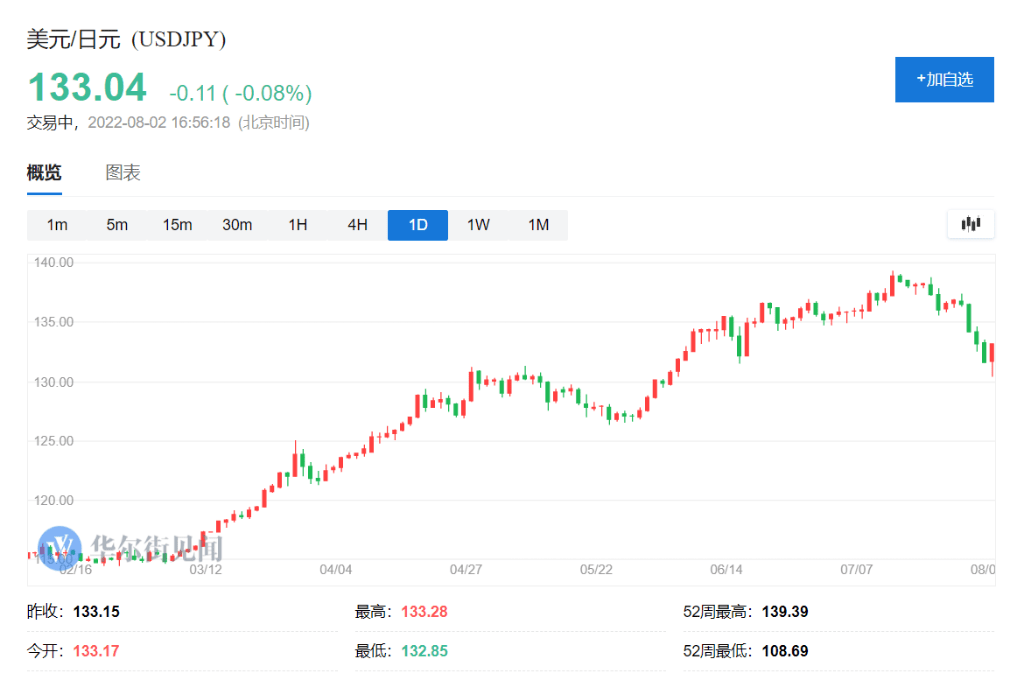The width and height of the screenshot is (1024, 673).
Task: Click the 133.04 current price
Action: tap(87, 88)
